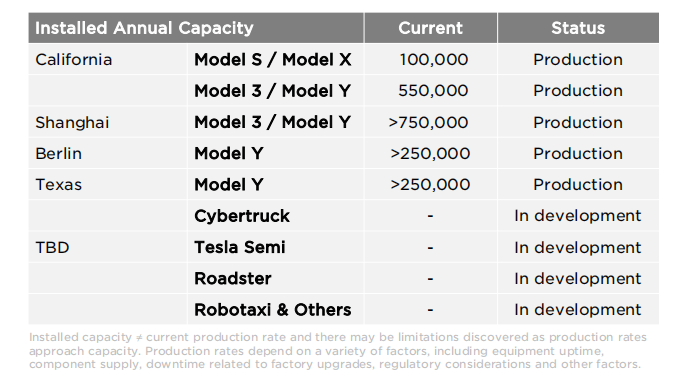Select the Status column header
This screenshot has width=689, height=382.
(x=578, y=28)
